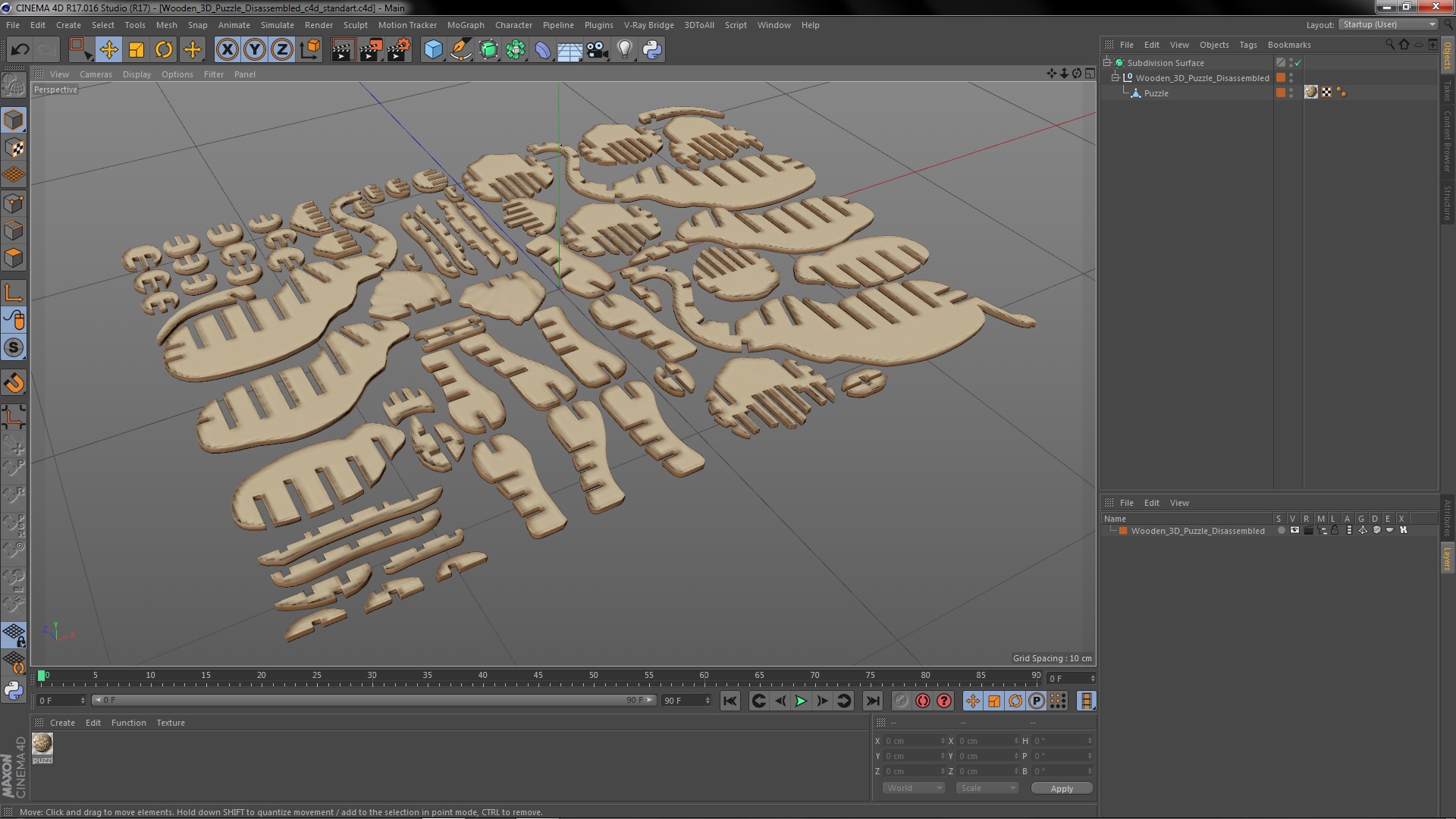Open the Structure side tab
The height and width of the screenshot is (819, 1456).
(1448, 202)
